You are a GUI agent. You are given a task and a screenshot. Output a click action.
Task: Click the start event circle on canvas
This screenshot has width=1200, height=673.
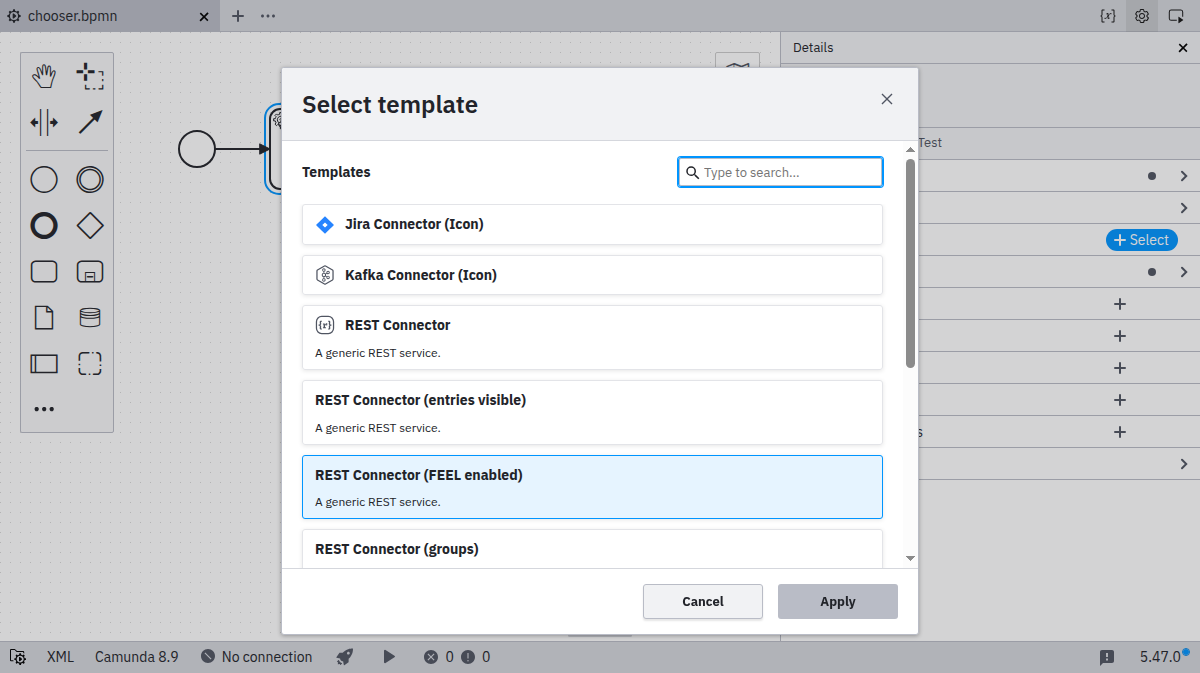[x=197, y=149]
